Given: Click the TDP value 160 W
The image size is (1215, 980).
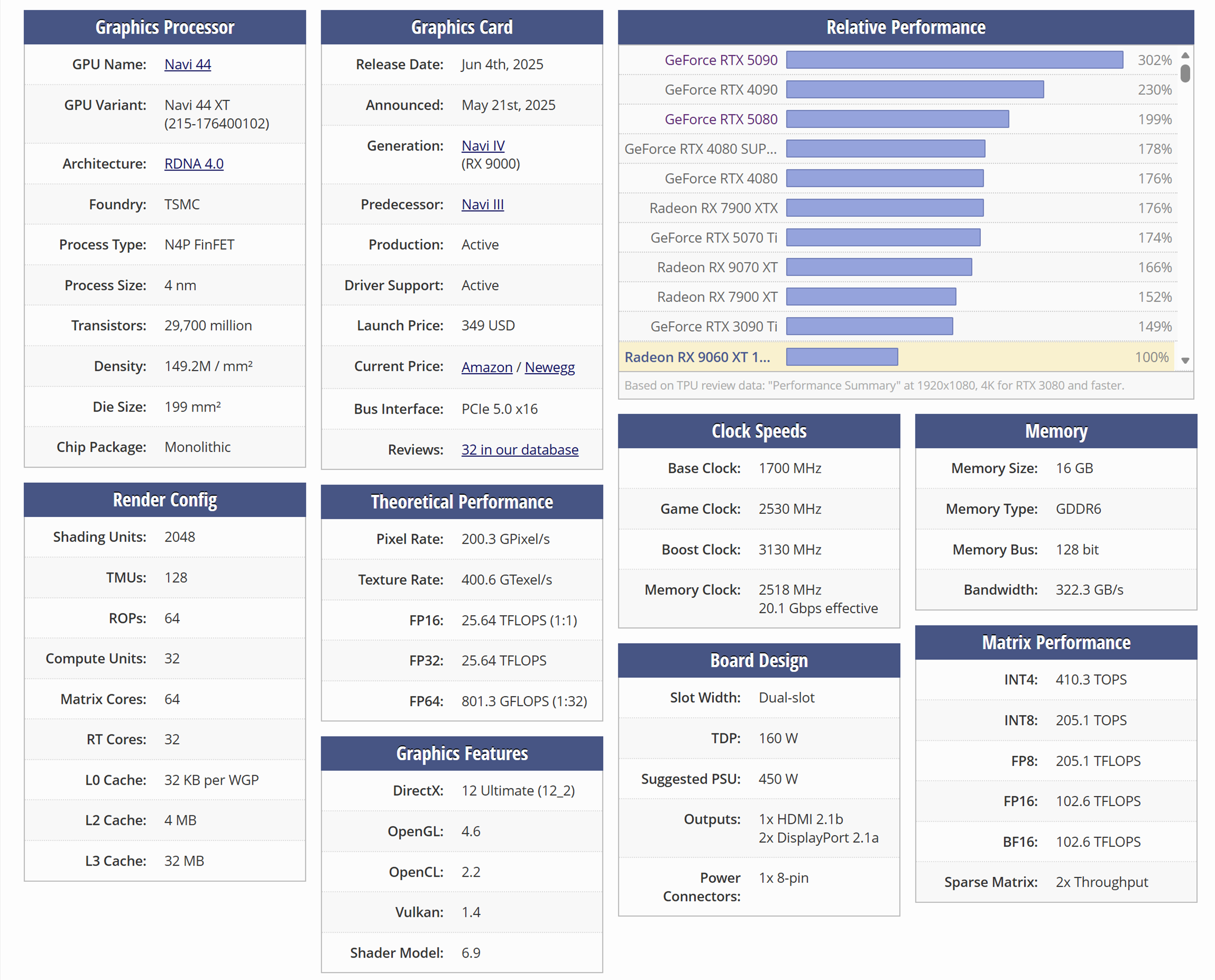Looking at the screenshot, I should tap(778, 739).
